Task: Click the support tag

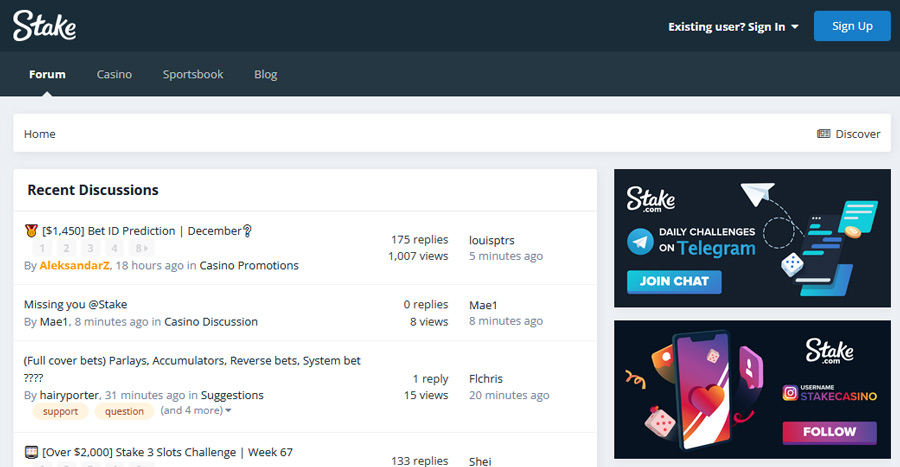Action: pos(60,411)
